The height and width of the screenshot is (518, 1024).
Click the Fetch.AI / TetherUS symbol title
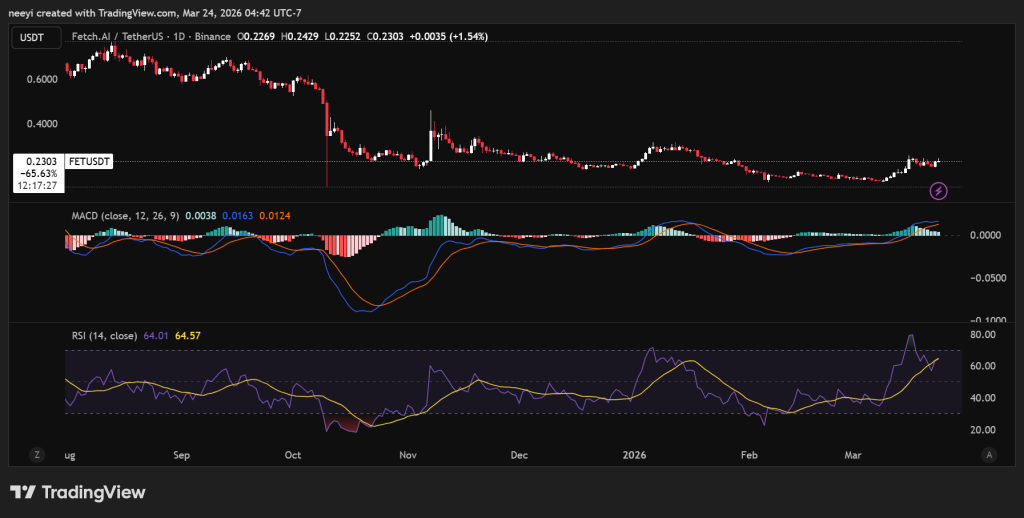[x=113, y=36]
